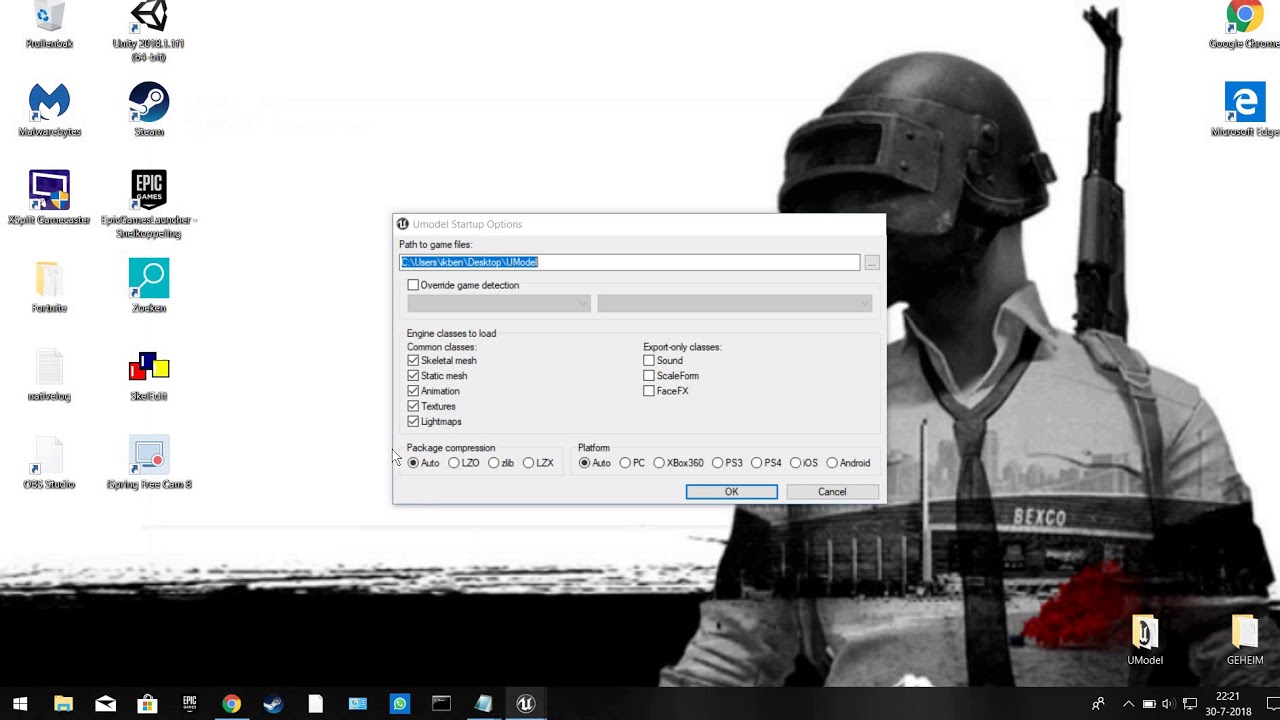
Task: Select zlib package compression
Action: click(x=494, y=463)
